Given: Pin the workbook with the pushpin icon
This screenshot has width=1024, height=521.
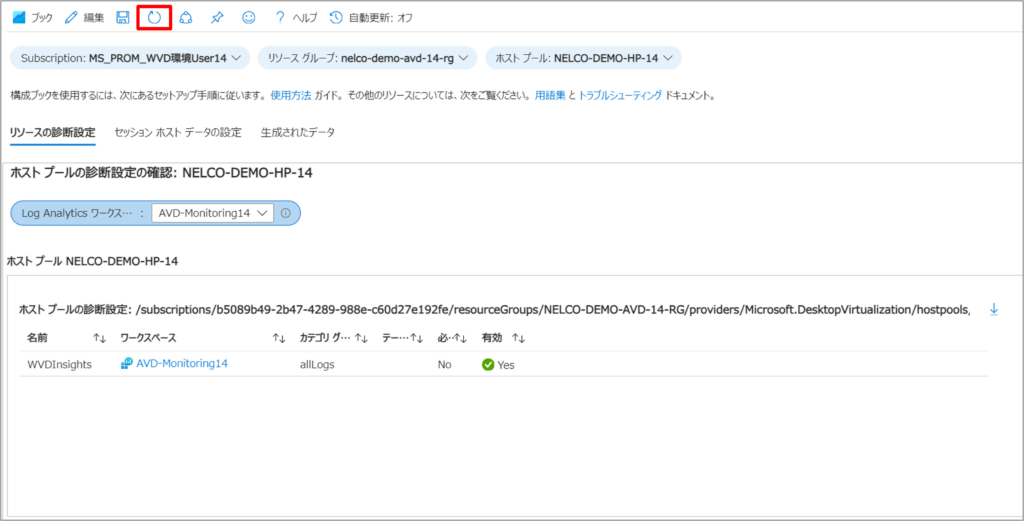Looking at the screenshot, I should (x=217, y=18).
